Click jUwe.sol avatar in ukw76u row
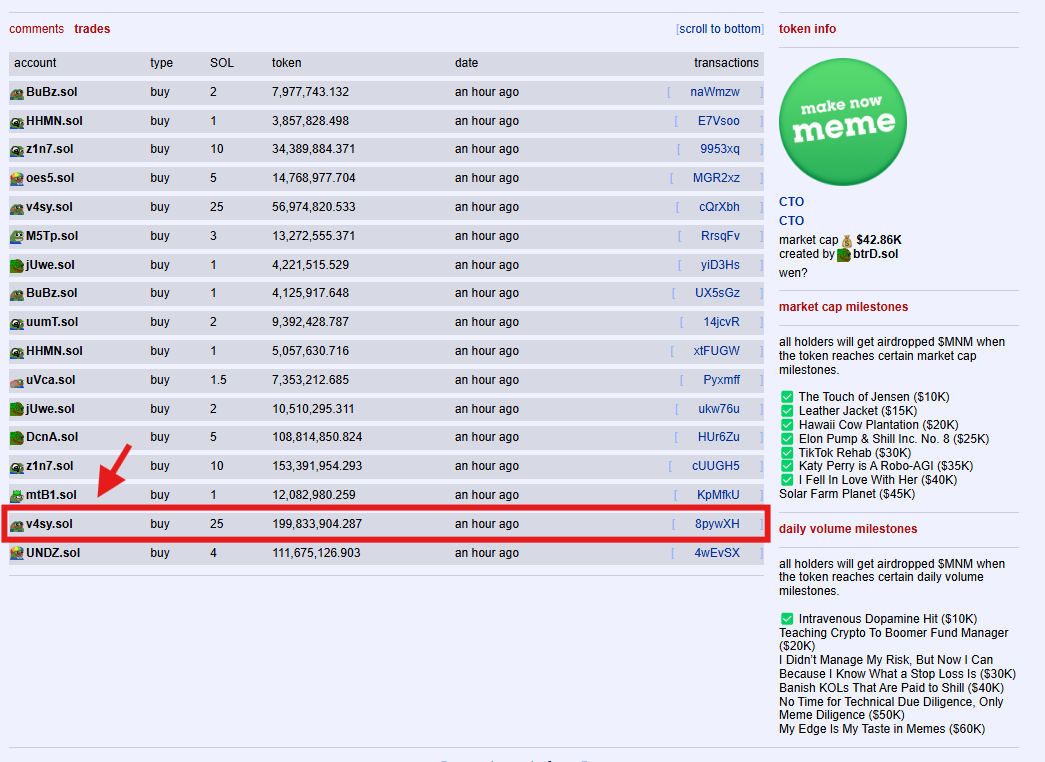 [17, 410]
